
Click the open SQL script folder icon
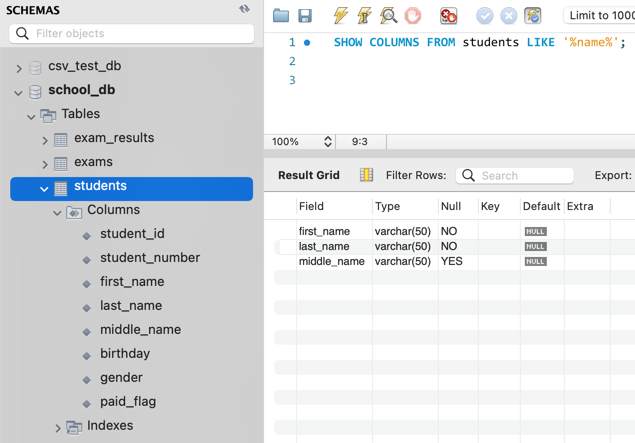tap(281, 16)
